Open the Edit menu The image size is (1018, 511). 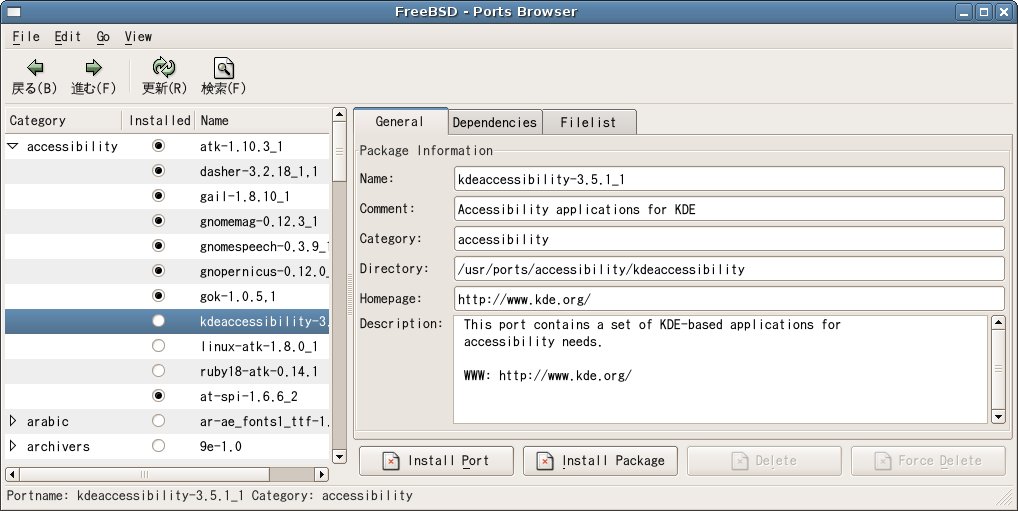tap(68, 37)
